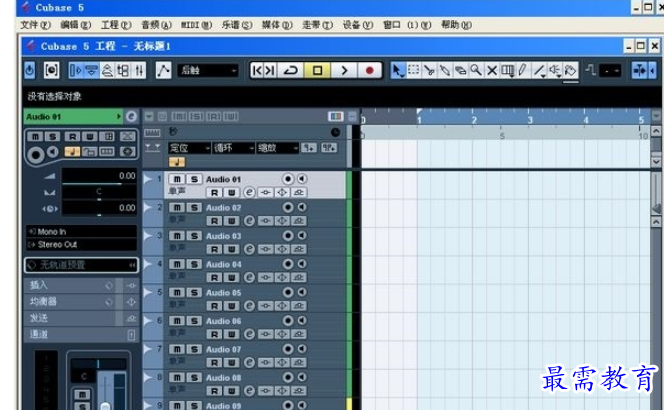Select the Audio 02 track name
Viewport: 664px width, 410px height.
[x=223, y=208]
